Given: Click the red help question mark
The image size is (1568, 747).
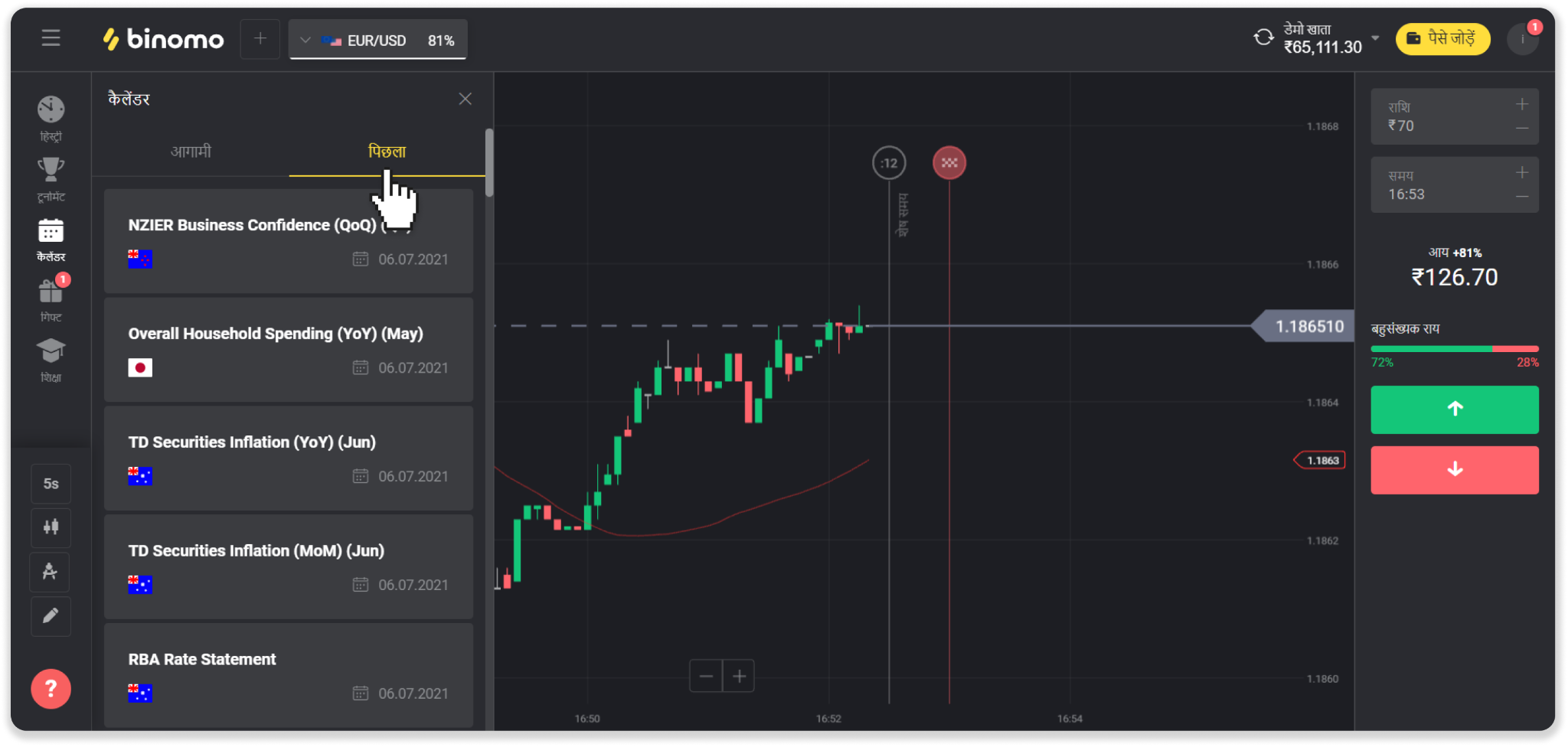Looking at the screenshot, I should (51, 689).
